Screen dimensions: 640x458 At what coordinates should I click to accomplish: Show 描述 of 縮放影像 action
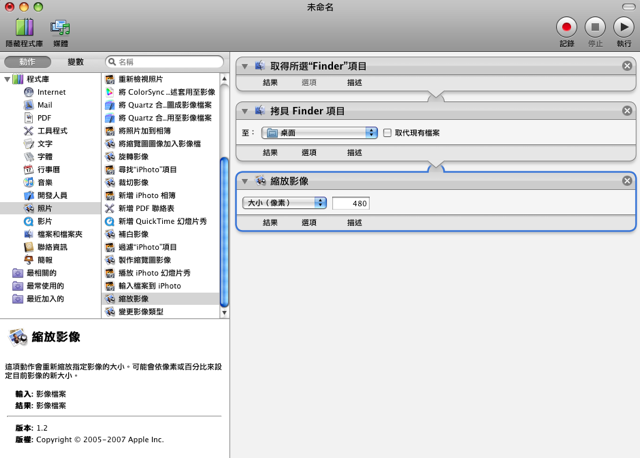354,223
